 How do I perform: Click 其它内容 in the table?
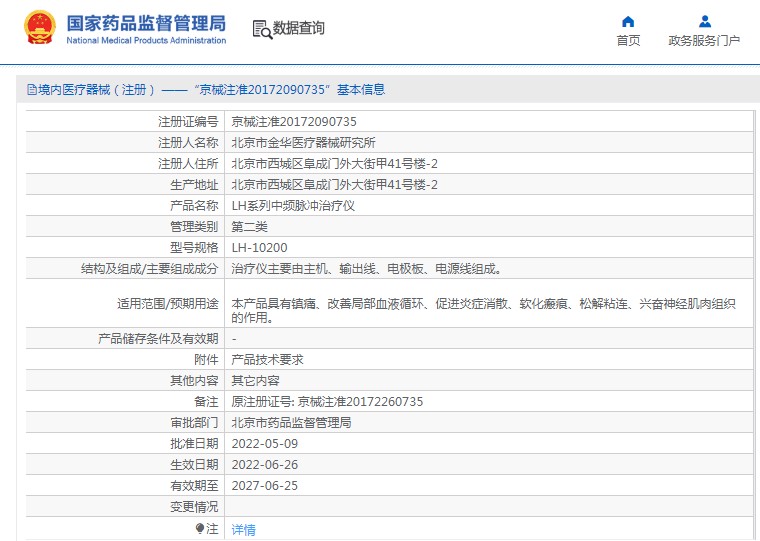[255, 380]
